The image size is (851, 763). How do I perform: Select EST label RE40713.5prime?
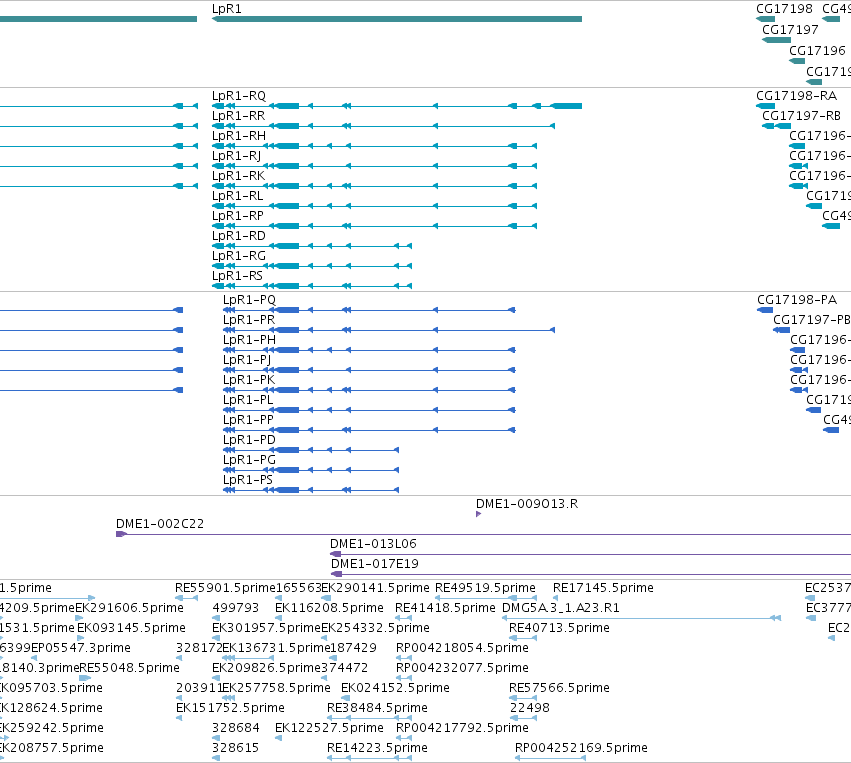point(559,628)
